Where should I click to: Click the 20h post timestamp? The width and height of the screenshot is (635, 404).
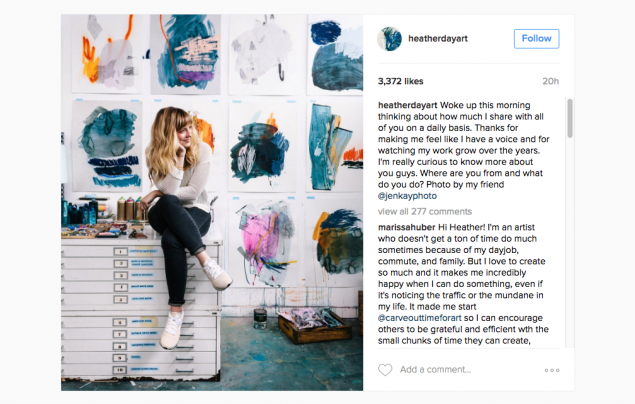click(550, 81)
